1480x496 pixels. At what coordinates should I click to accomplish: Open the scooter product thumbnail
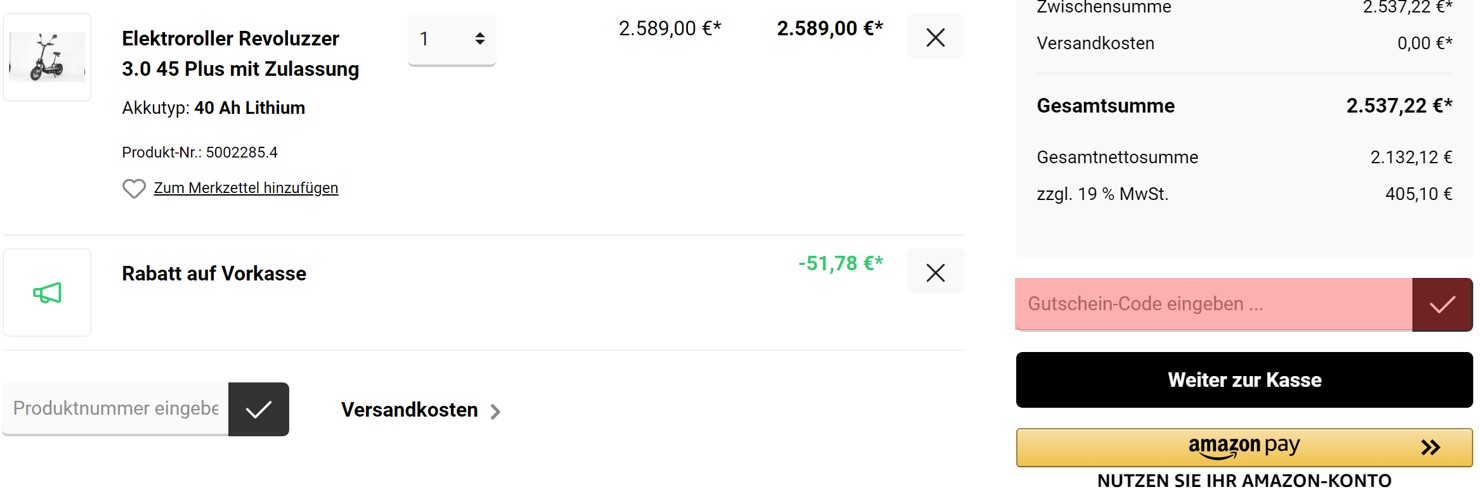coord(47,57)
